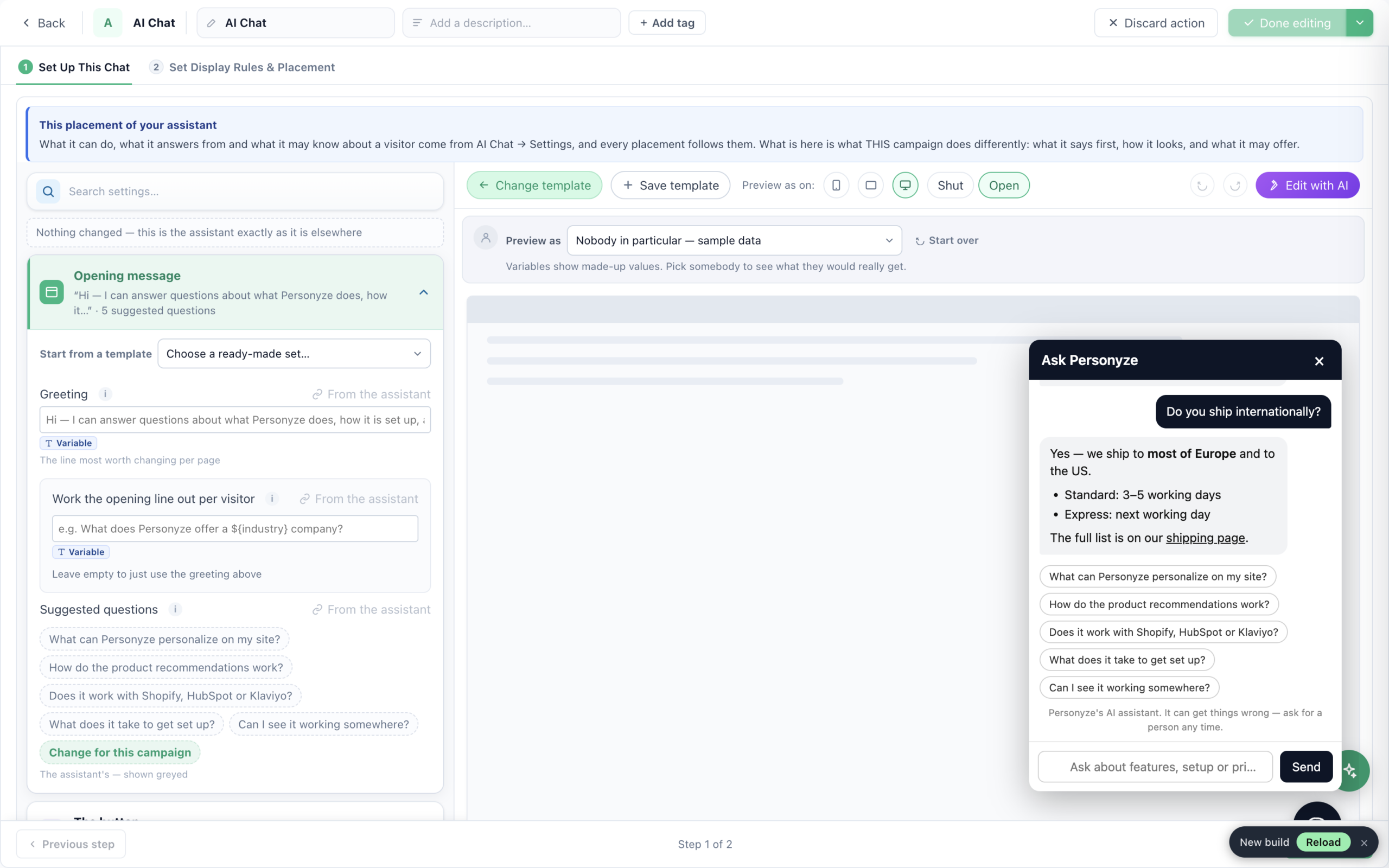Click preview chip 'What can Personyze personalize on my site?'

(1158, 576)
